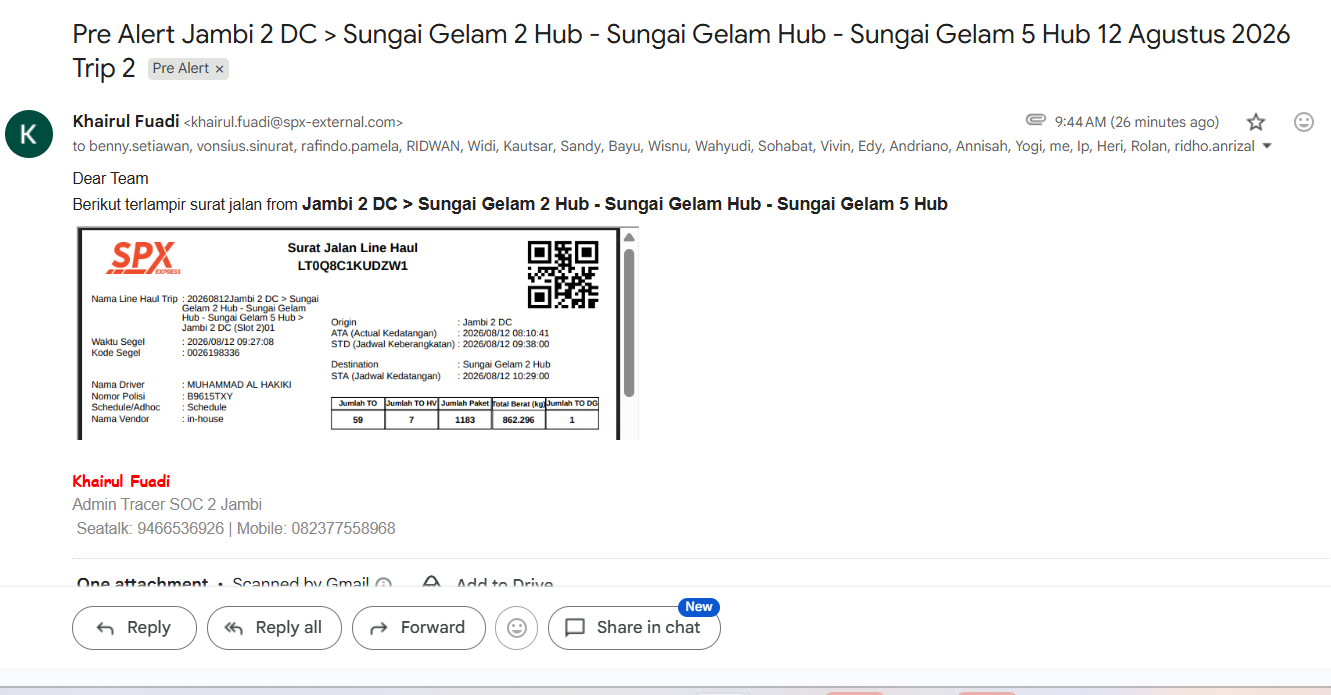The height and width of the screenshot is (695, 1331).
Task: Click the Reply button
Action: pos(134,628)
